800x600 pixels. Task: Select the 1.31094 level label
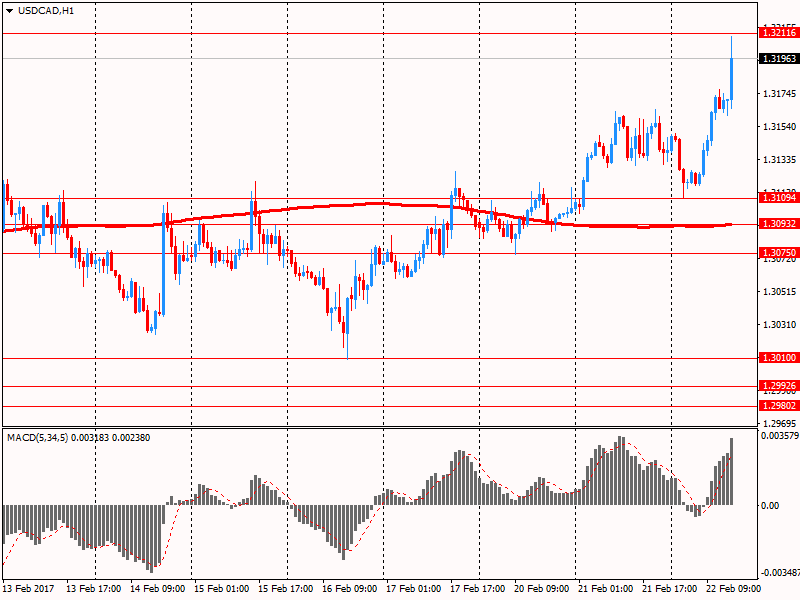[778, 197]
